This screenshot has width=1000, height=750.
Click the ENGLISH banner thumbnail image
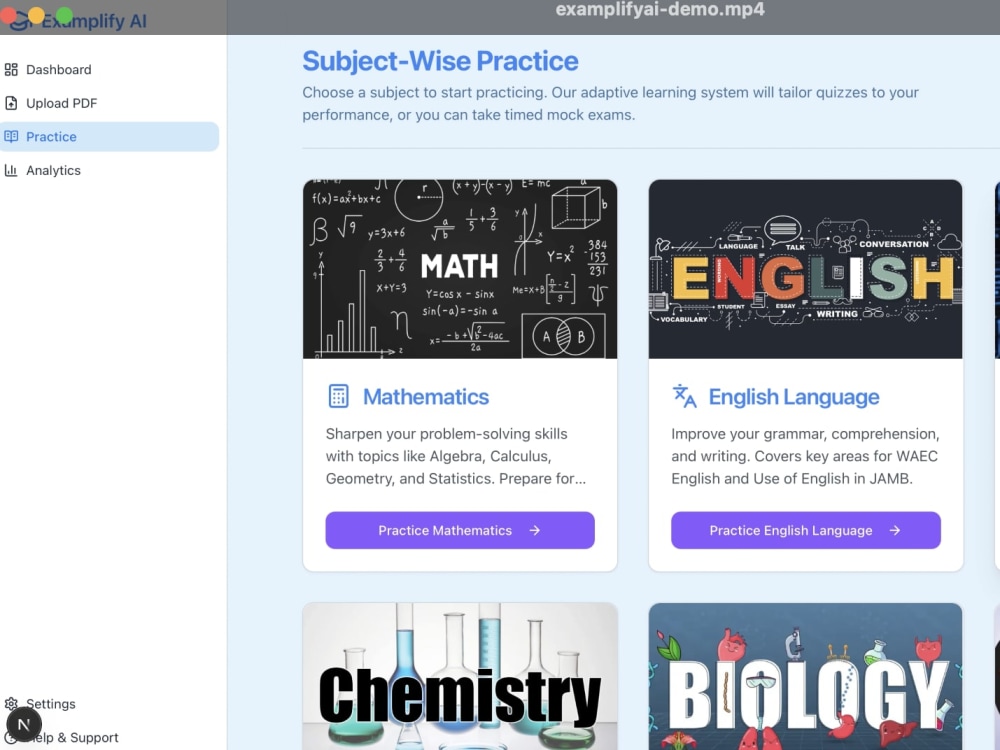click(805, 269)
